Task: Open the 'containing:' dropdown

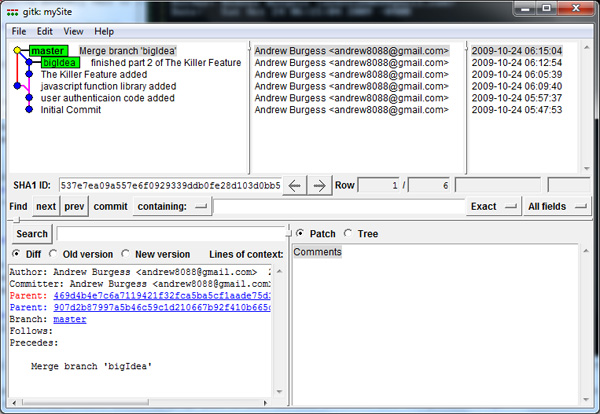Action: click(172, 207)
